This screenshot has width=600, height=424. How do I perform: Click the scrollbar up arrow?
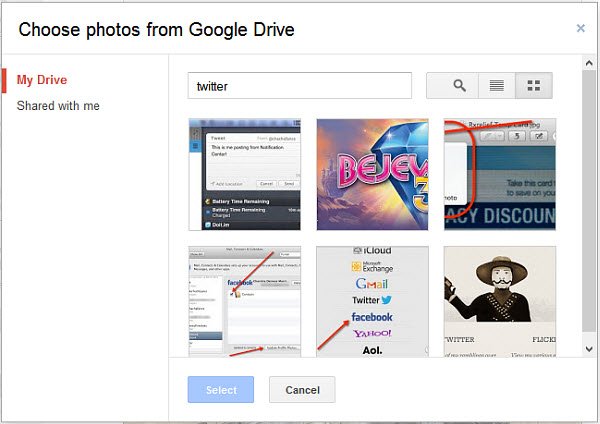click(x=589, y=63)
